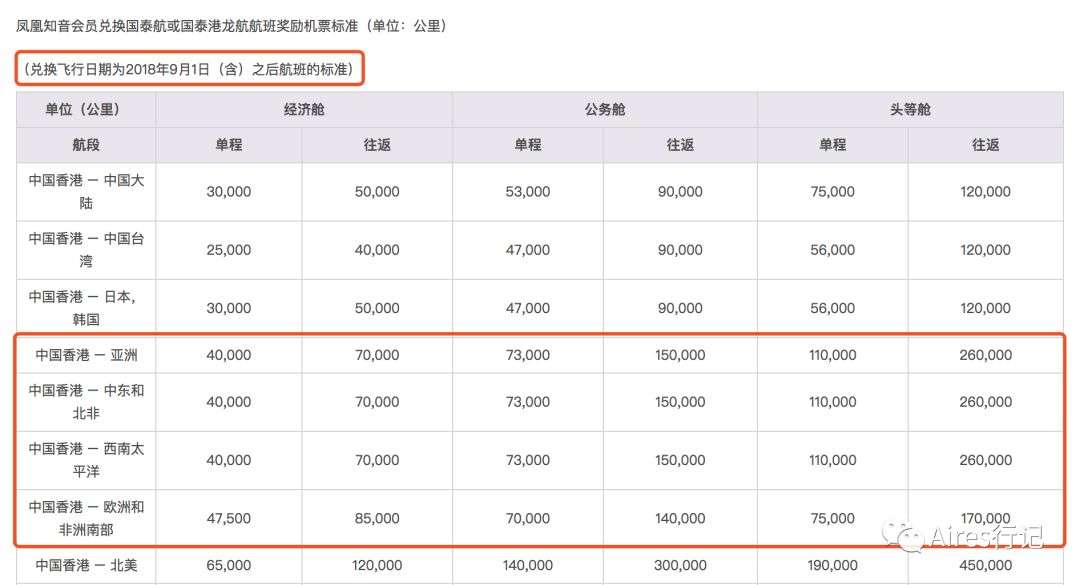Click the 中国香港 — 中东和北非 route cell
This screenshot has height=585, width=1080.
point(86,402)
